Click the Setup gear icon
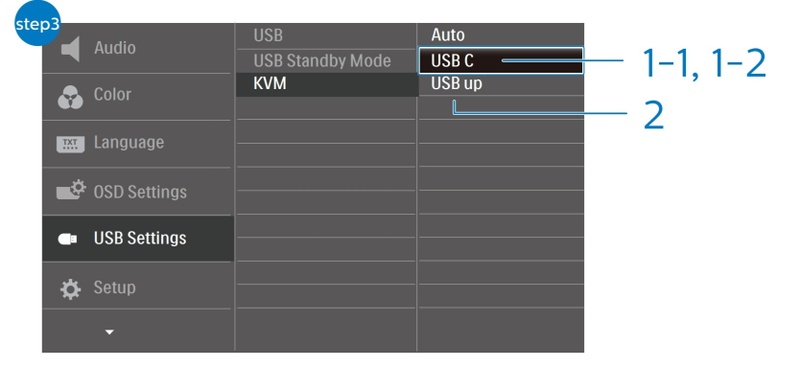 click(x=70, y=289)
